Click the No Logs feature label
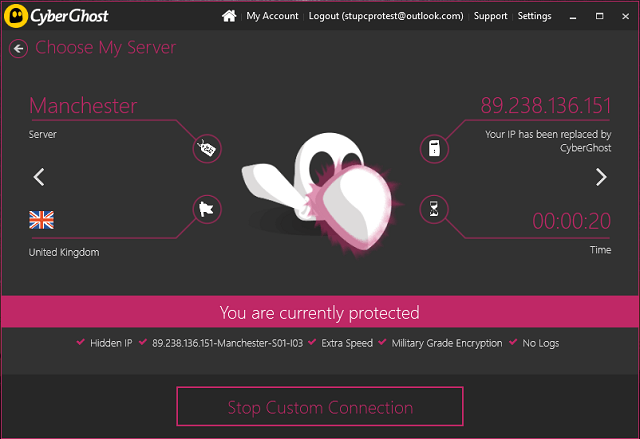 point(541,344)
